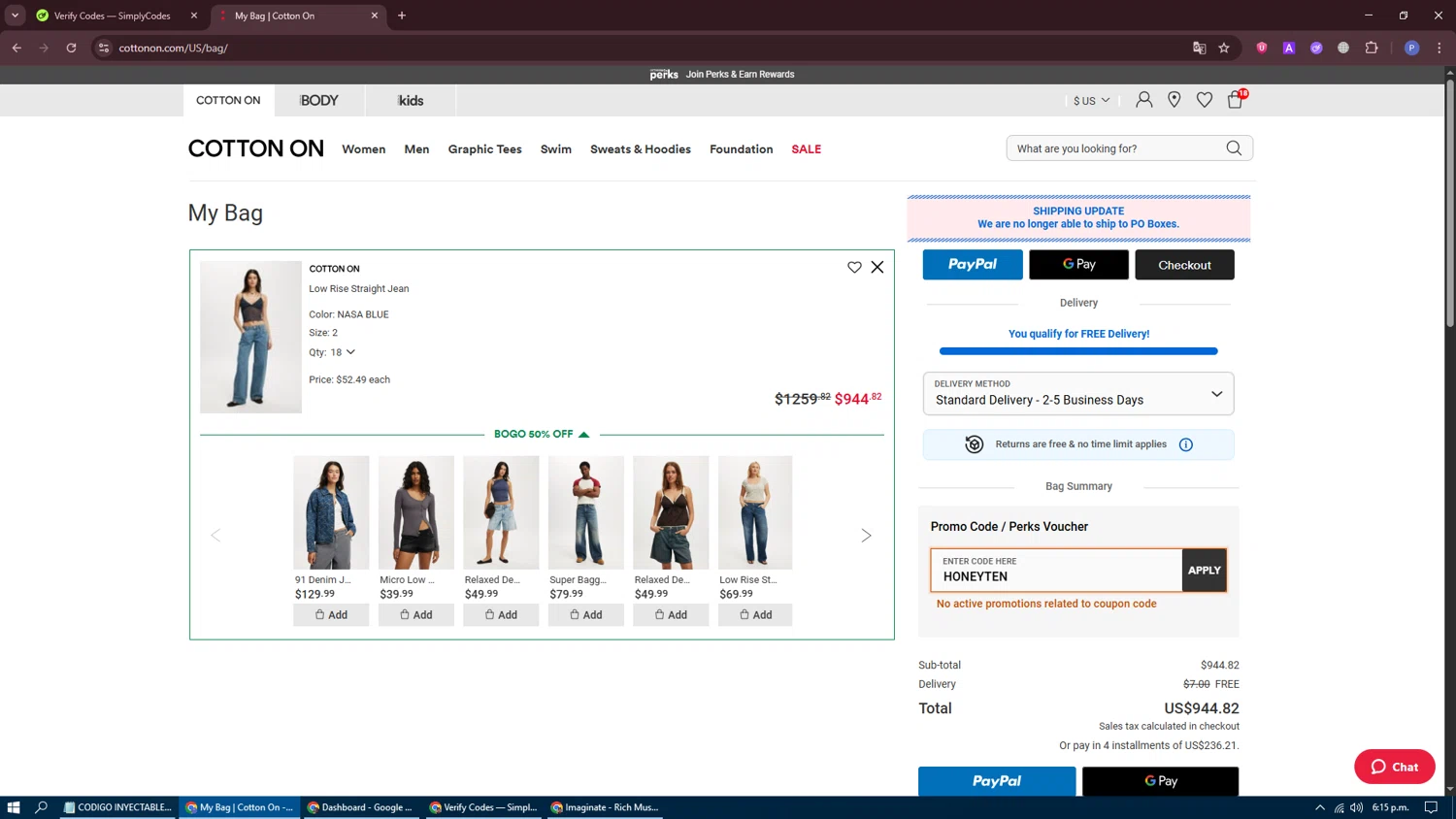
Task: Switch to the BODY brand tab
Action: pos(319,100)
